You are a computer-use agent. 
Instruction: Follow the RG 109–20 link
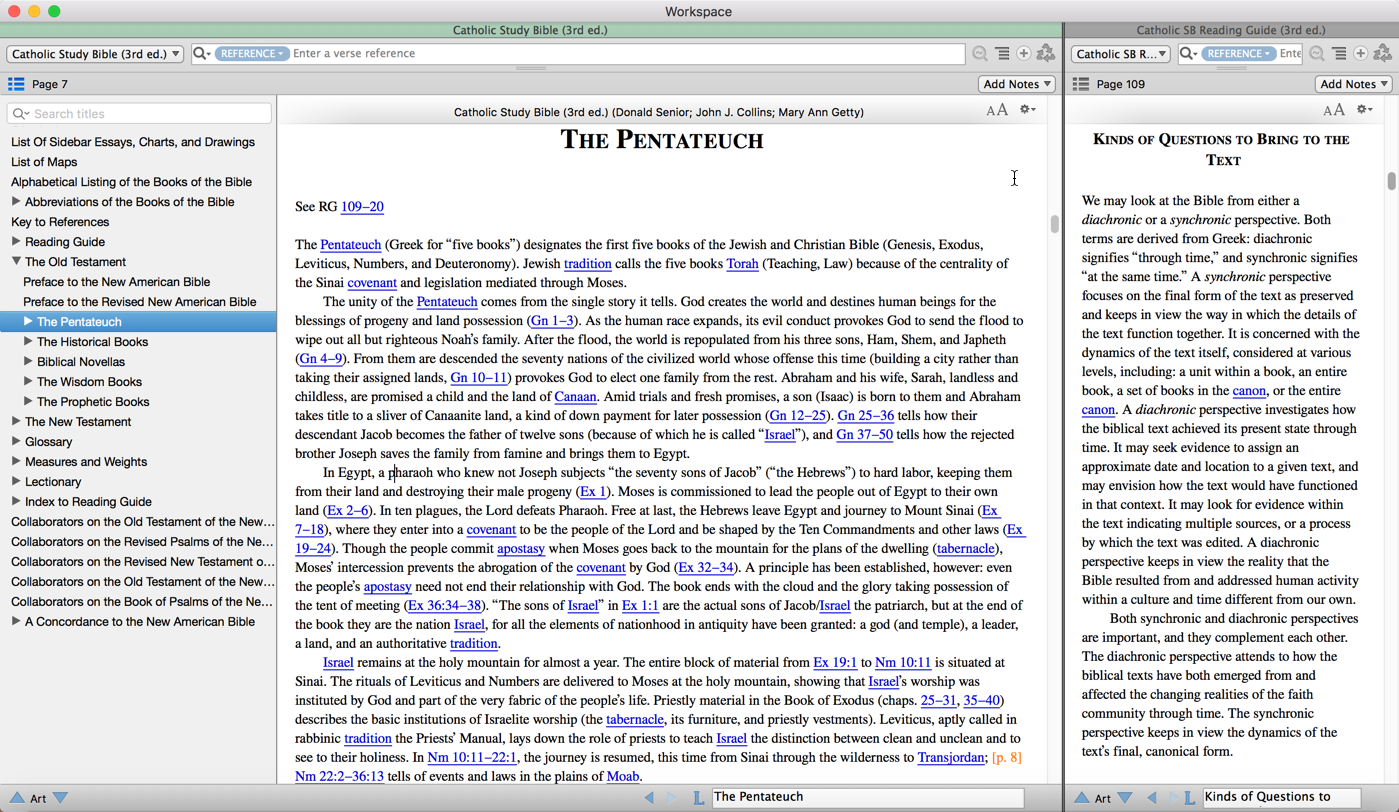[362, 207]
